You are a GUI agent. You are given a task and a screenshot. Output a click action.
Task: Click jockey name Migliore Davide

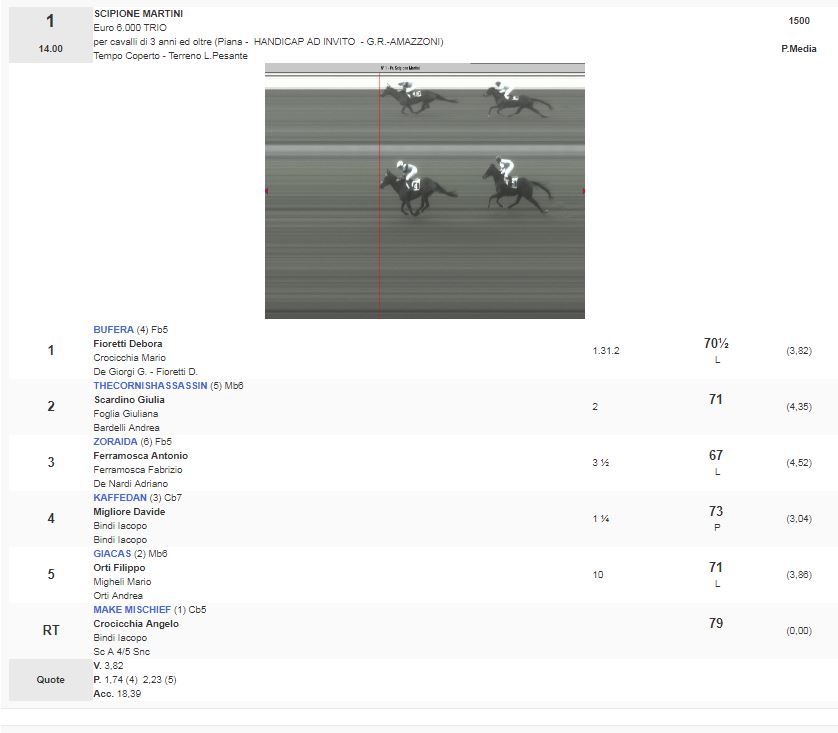click(x=129, y=512)
